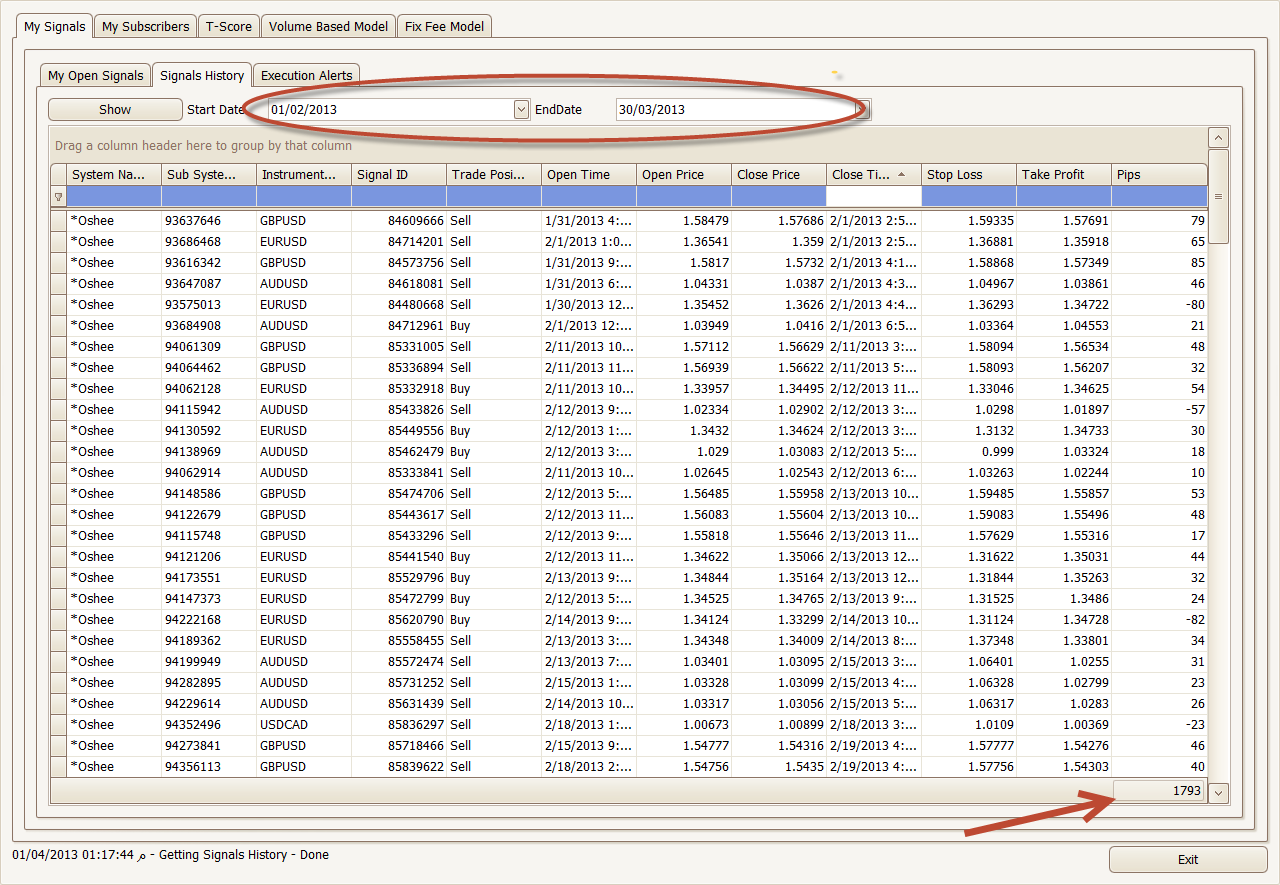Sort by Sub System column header
This screenshot has height=885, width=1280.
click(209, 174)
